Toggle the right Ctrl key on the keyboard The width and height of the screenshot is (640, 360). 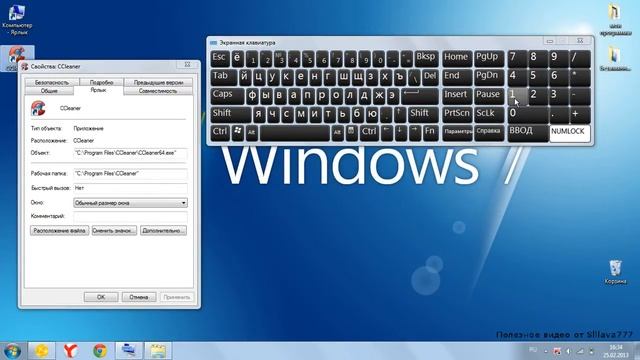[x=369, y=133]
